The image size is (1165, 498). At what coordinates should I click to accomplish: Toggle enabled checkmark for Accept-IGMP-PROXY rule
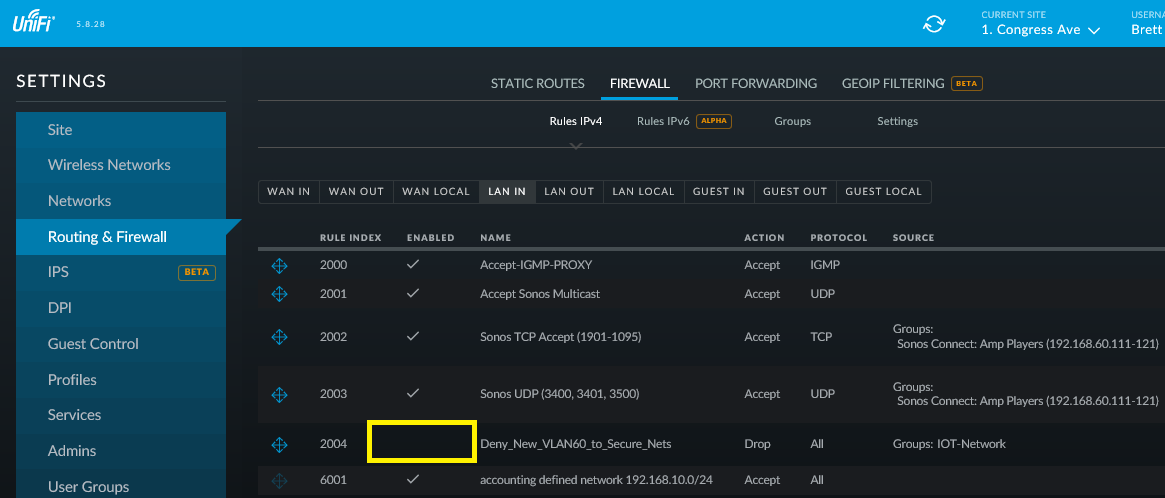coord(414,265)
